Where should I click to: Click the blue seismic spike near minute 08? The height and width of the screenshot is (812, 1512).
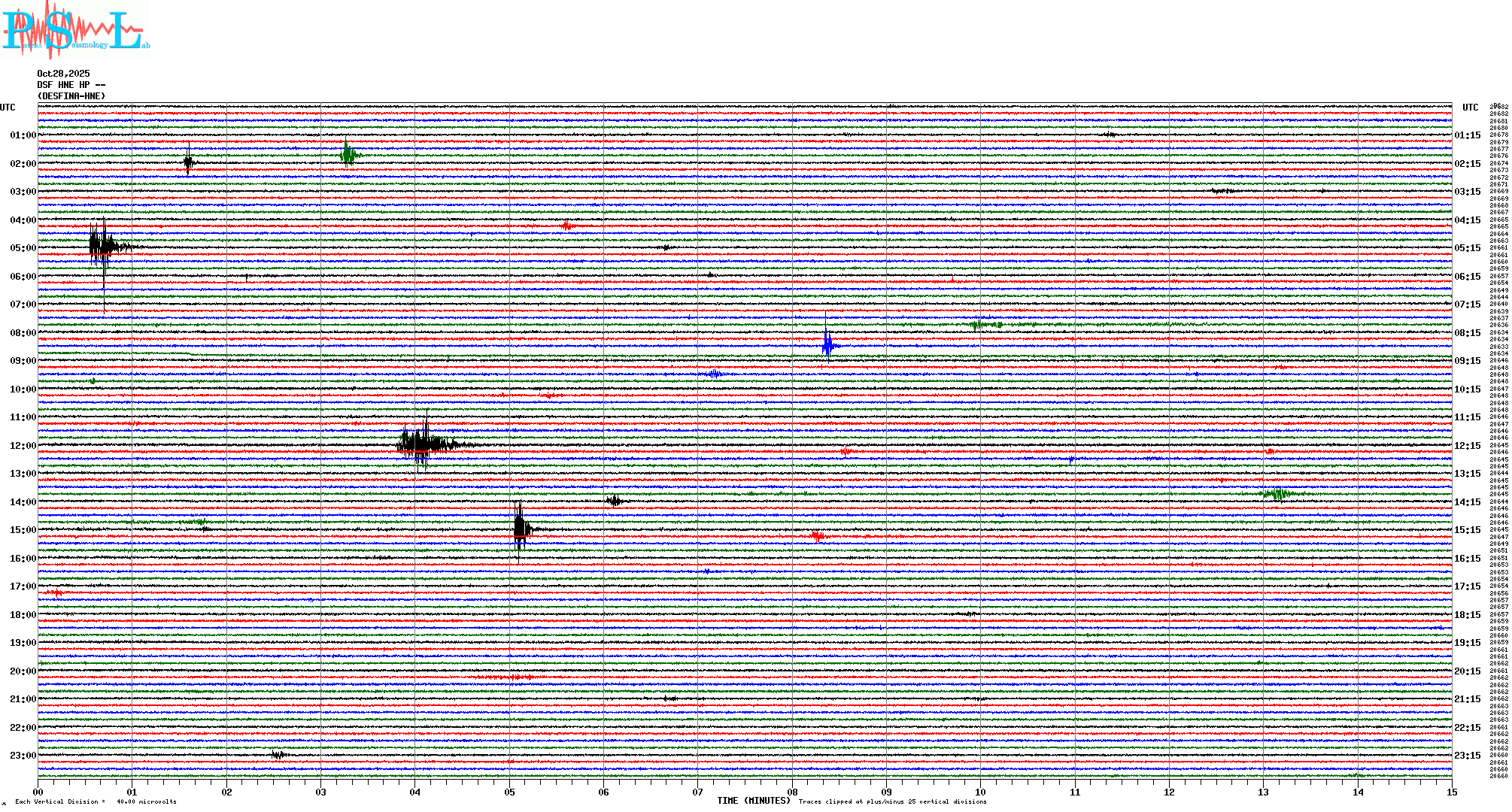click(827, 345)
